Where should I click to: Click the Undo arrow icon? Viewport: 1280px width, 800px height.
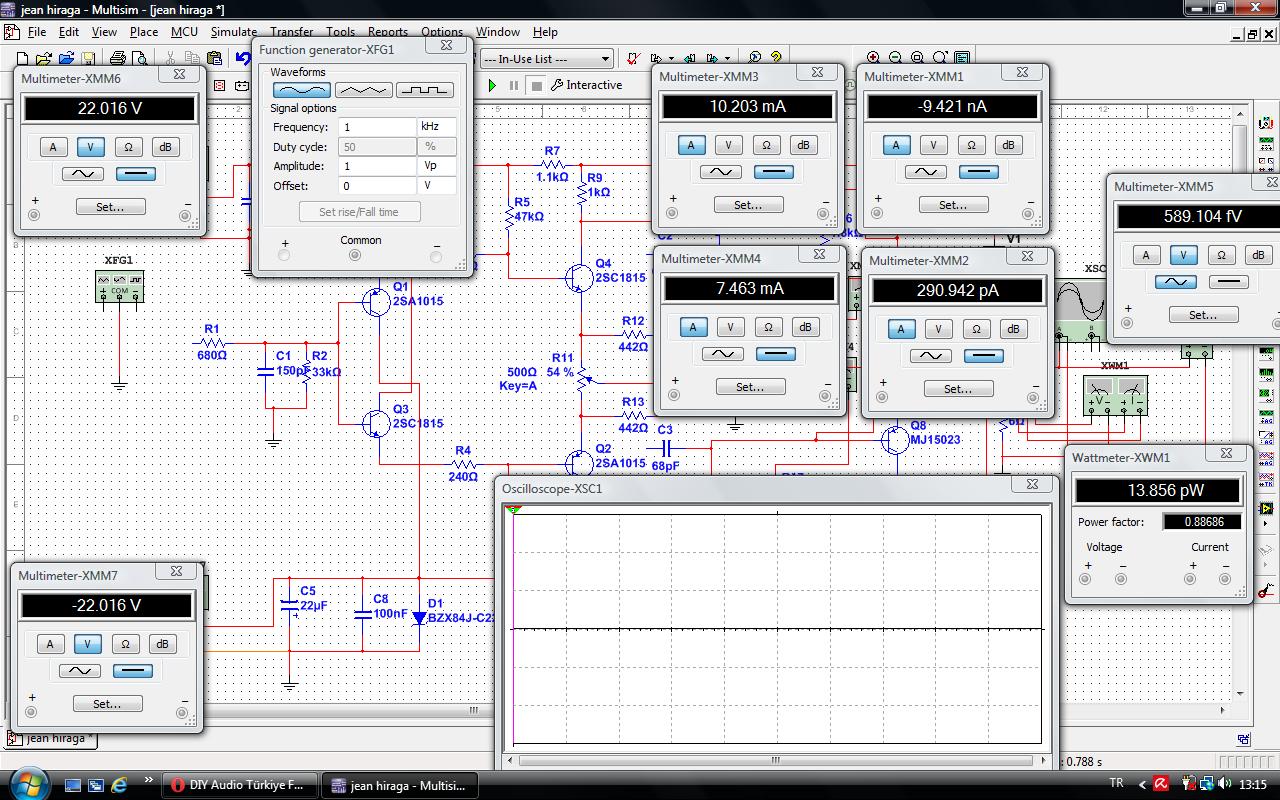243,59
